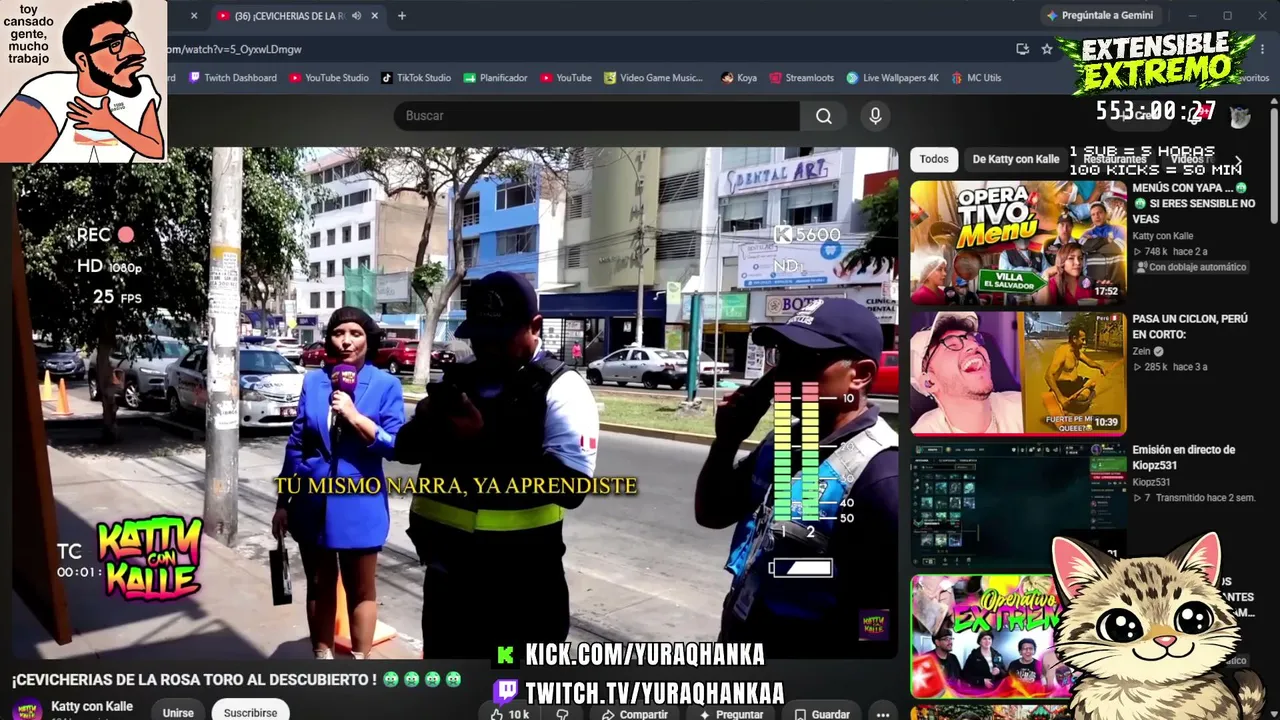
Task: Open the Kiopz531 live stream thumbnail
Action: 1018,504
